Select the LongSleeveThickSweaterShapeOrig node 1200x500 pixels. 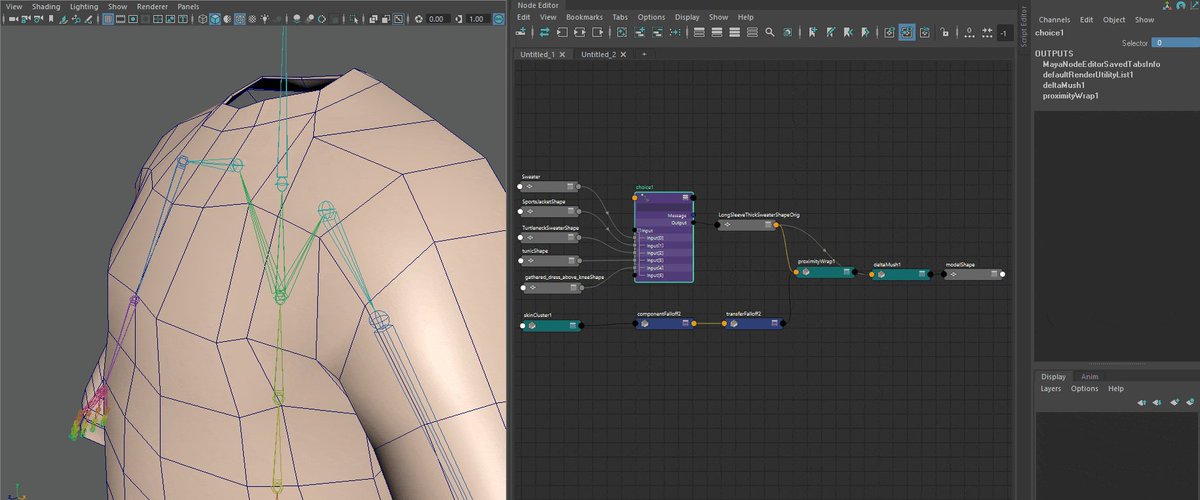point(747,225)
